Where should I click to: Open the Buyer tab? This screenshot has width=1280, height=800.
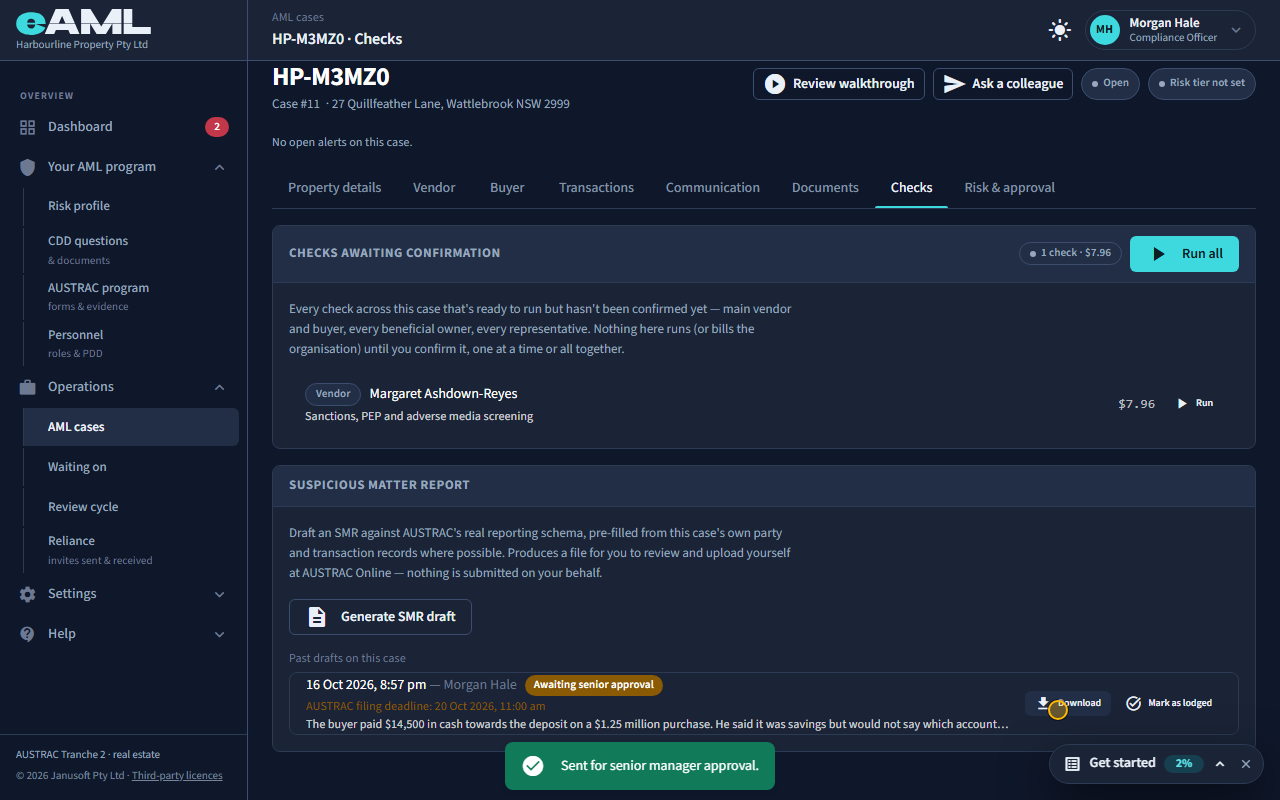pos(507,187)
